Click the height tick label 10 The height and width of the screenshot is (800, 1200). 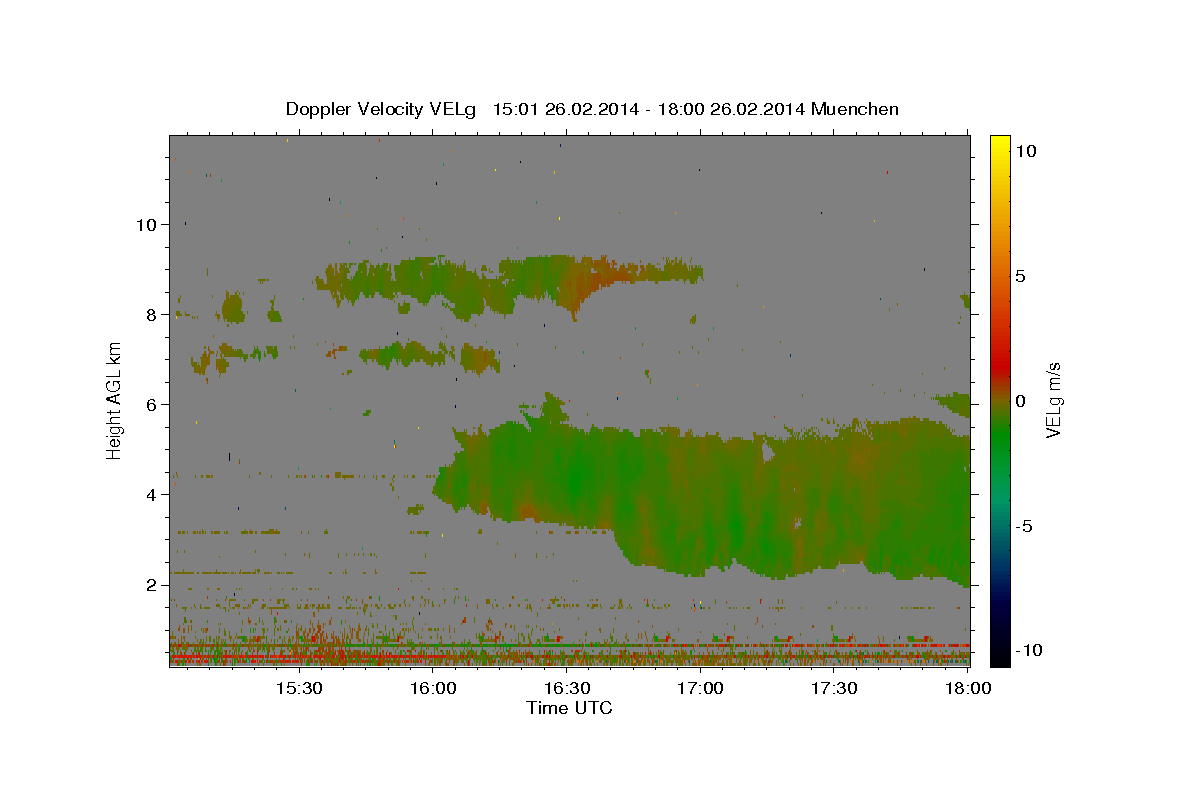point(146,224)
